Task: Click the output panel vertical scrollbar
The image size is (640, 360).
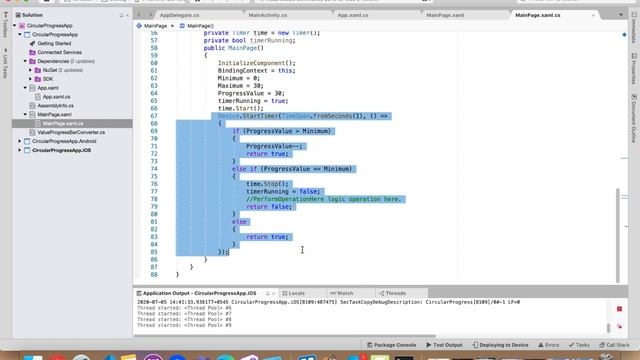Action: [x=608, y=327]
